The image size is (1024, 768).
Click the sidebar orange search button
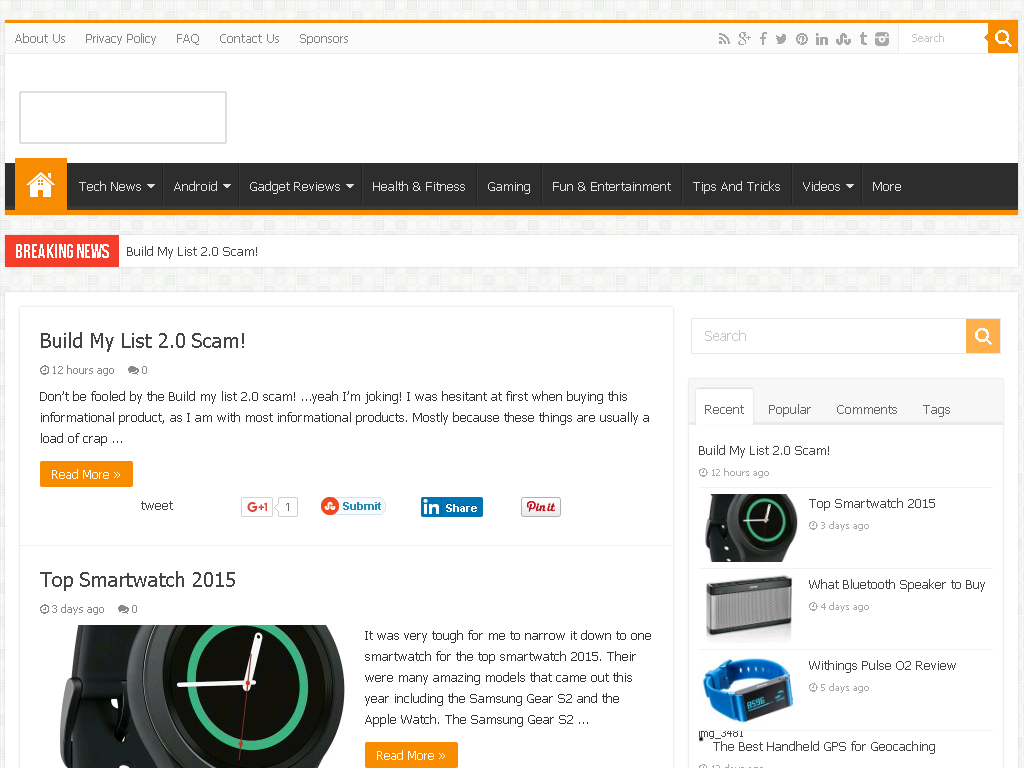coord(983,336)
